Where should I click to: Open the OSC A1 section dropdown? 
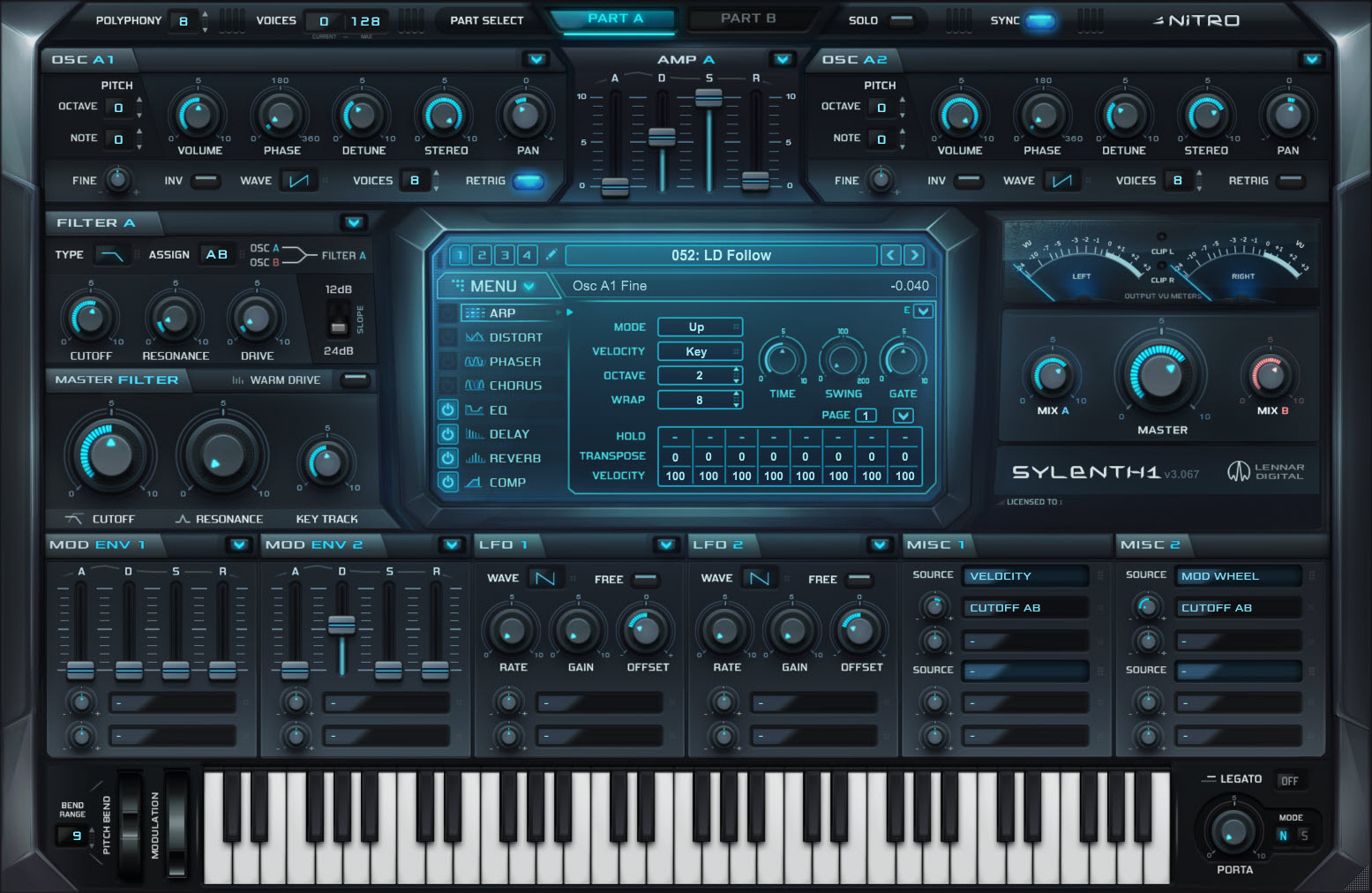(x=536, y=59)
